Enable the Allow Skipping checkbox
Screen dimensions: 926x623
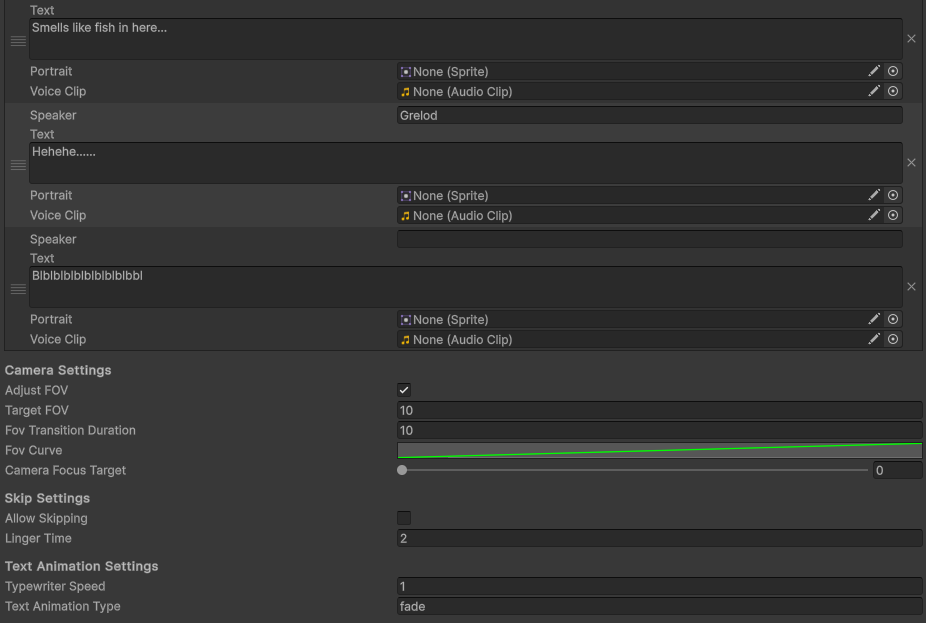point(404,518)
